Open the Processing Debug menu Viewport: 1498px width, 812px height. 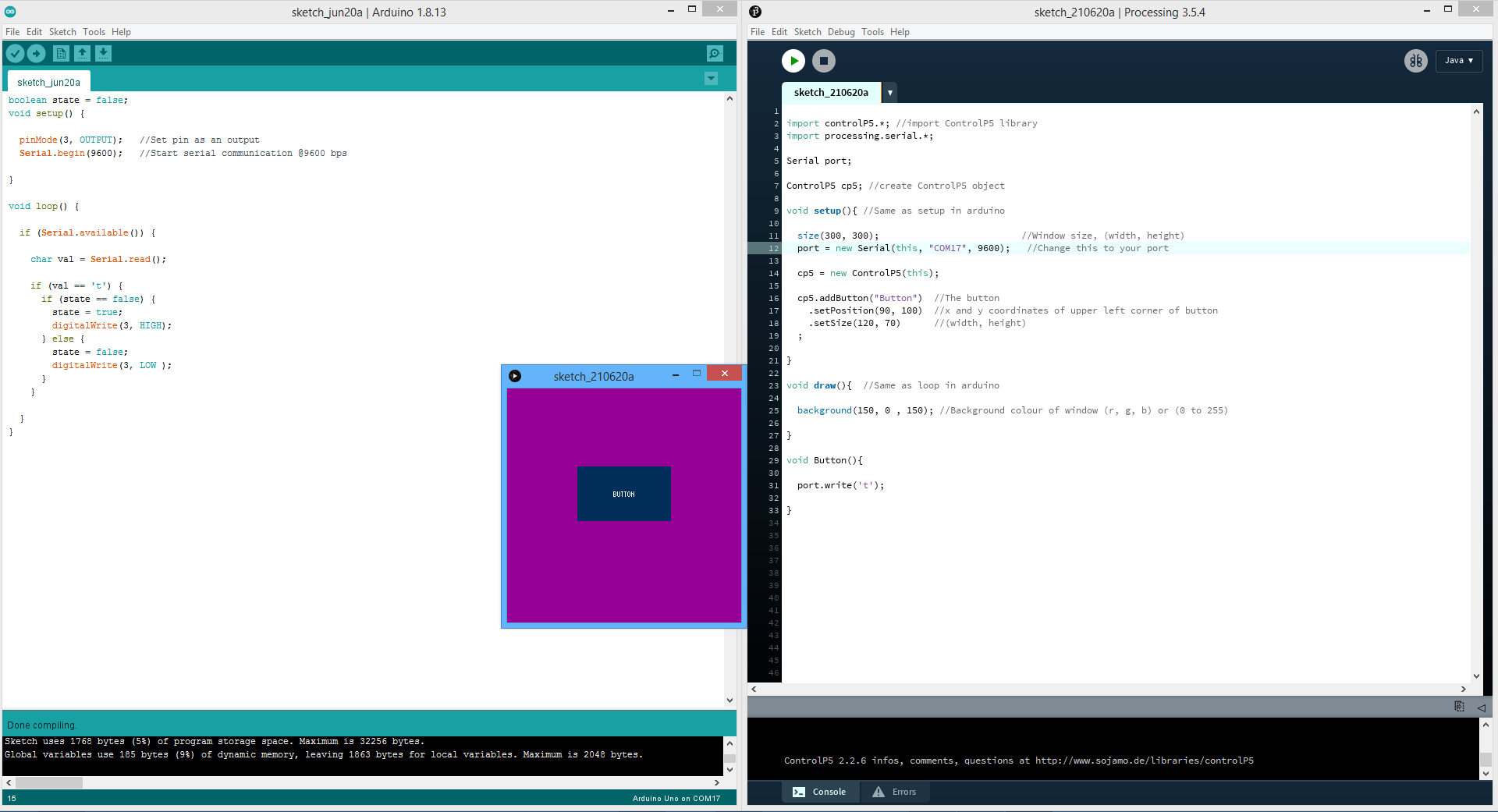[841, 32]
